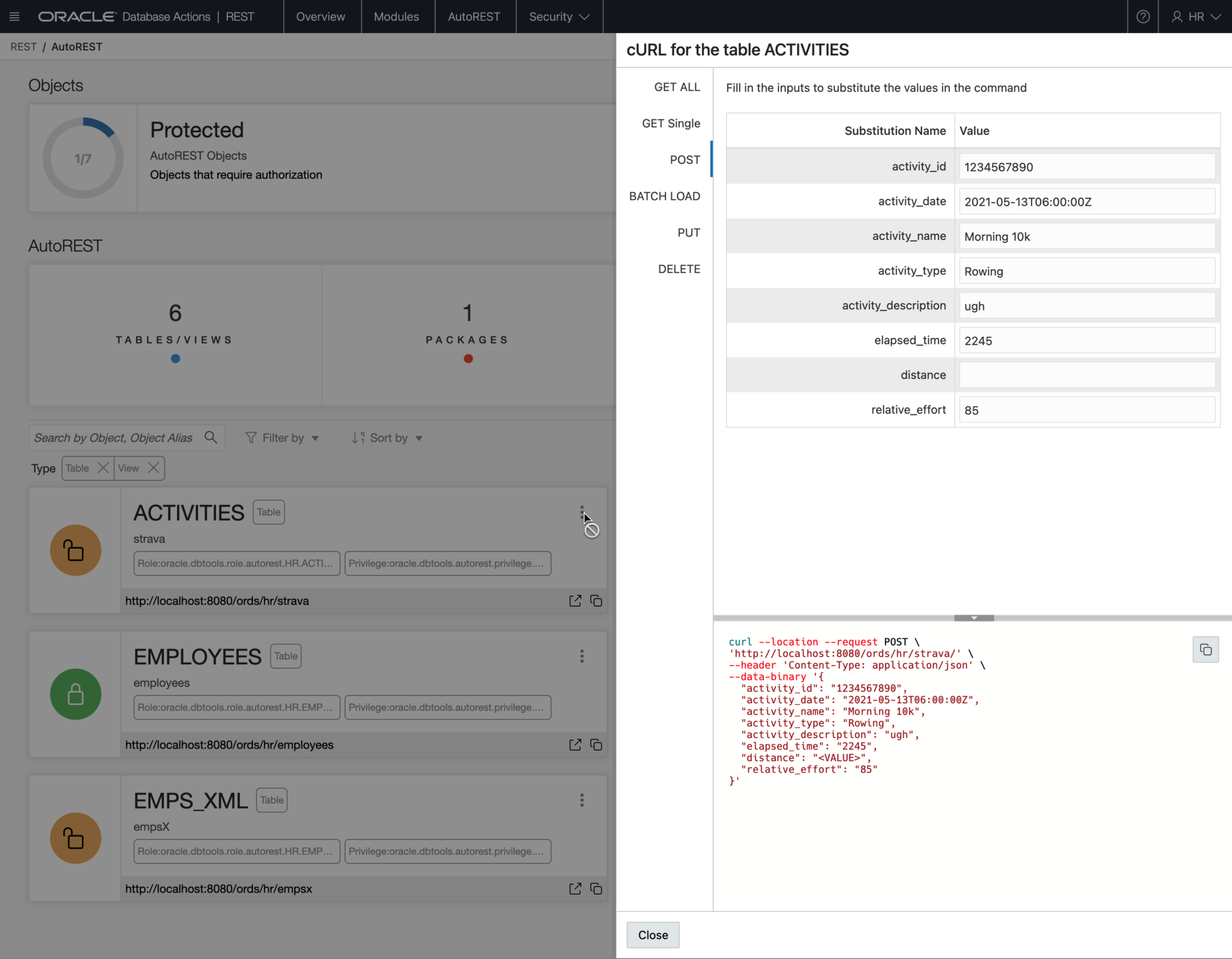1232x959 pixels.
Task: Expand the Security menu
Action: pyautogui.click(x=558, y=16)
